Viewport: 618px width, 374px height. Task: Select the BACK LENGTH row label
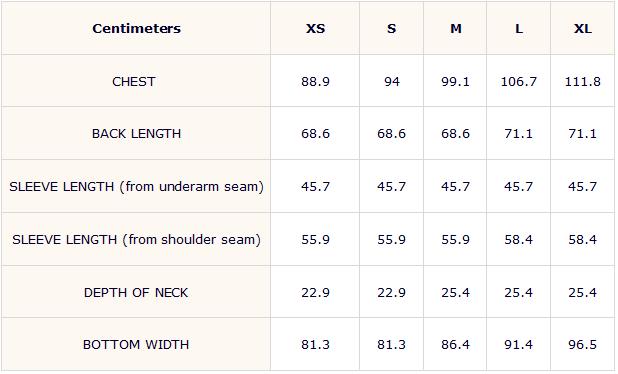pos(136,134)
